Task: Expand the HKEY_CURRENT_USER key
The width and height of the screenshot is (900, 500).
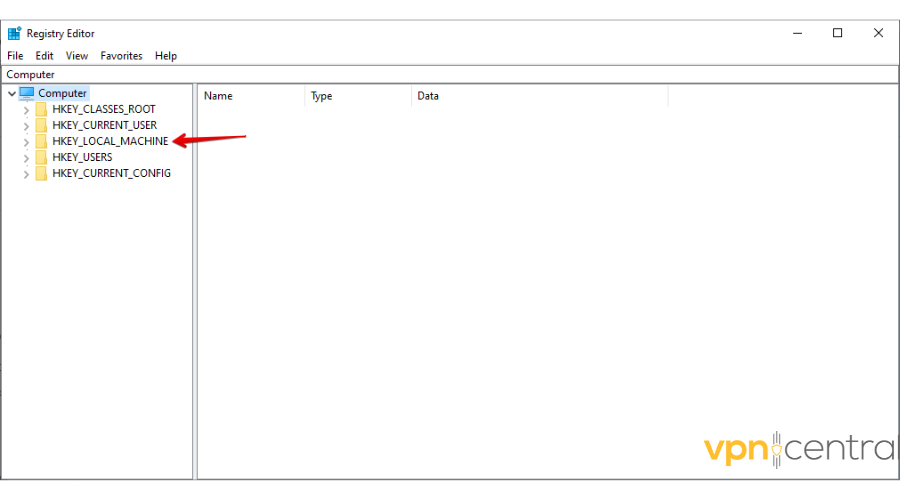Action: (x=26, y=126)
